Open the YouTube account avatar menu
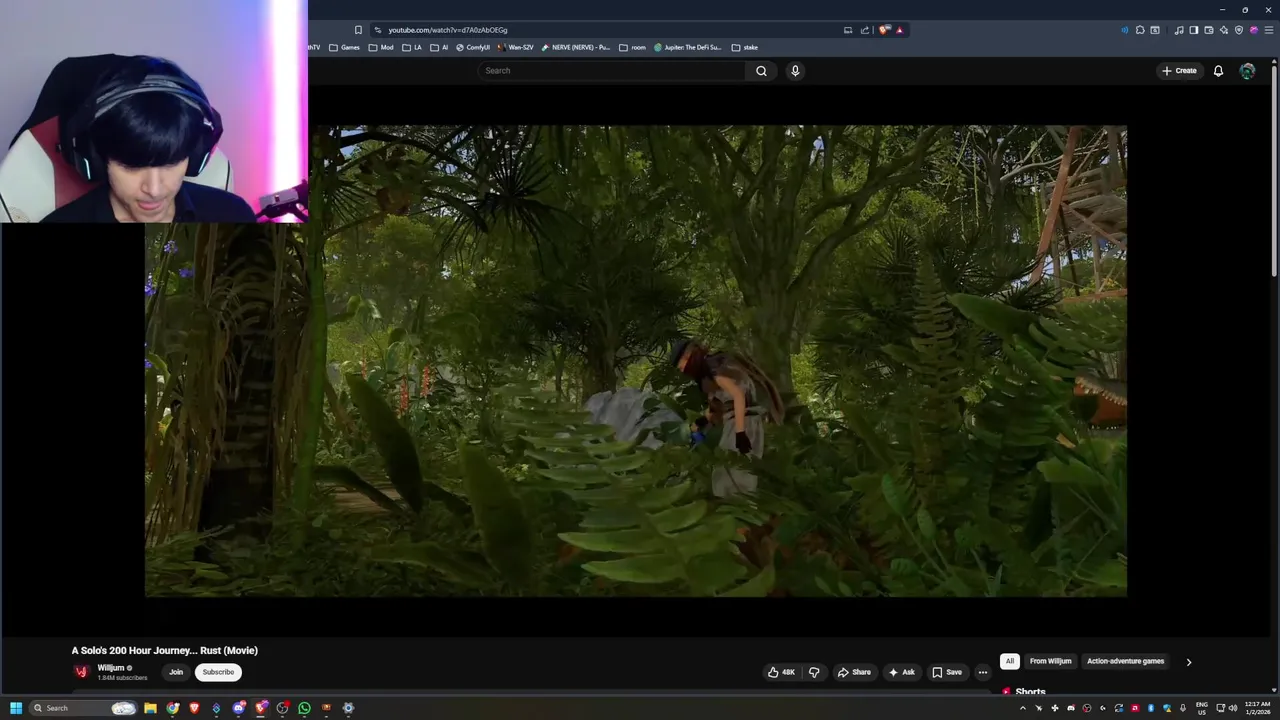Image resolution: width=1280 pixels, height=720 pixels. point(1247,71)
